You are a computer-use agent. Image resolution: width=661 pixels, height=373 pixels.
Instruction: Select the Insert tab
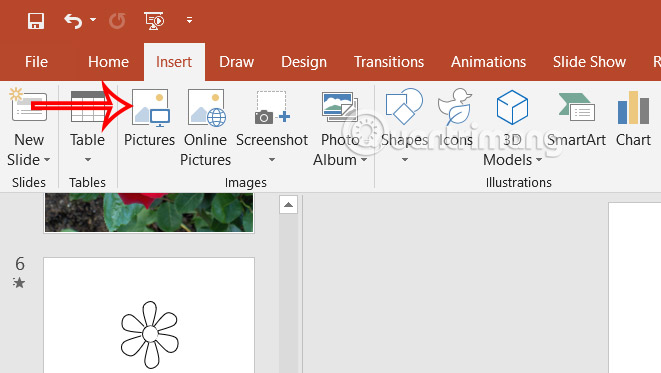[x=174, y=62]
